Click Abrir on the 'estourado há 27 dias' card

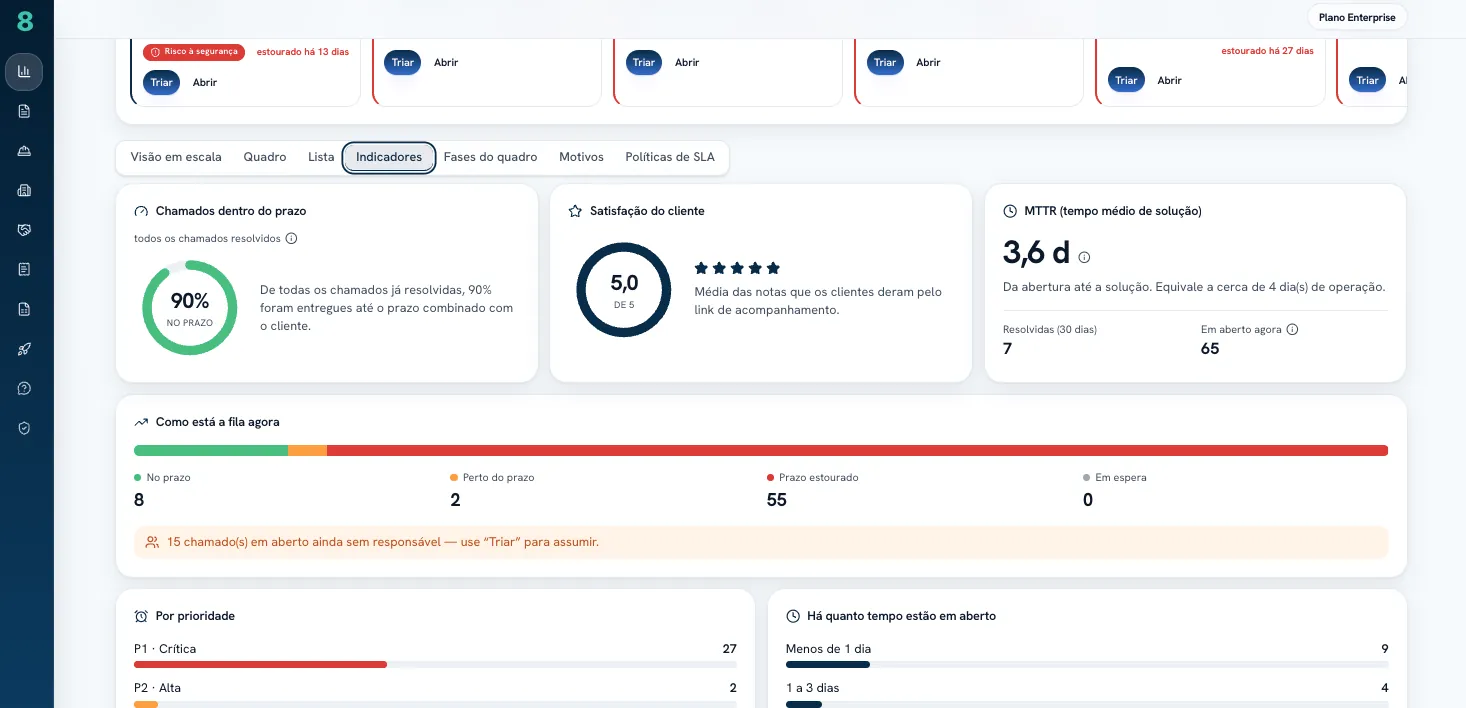1170,81
